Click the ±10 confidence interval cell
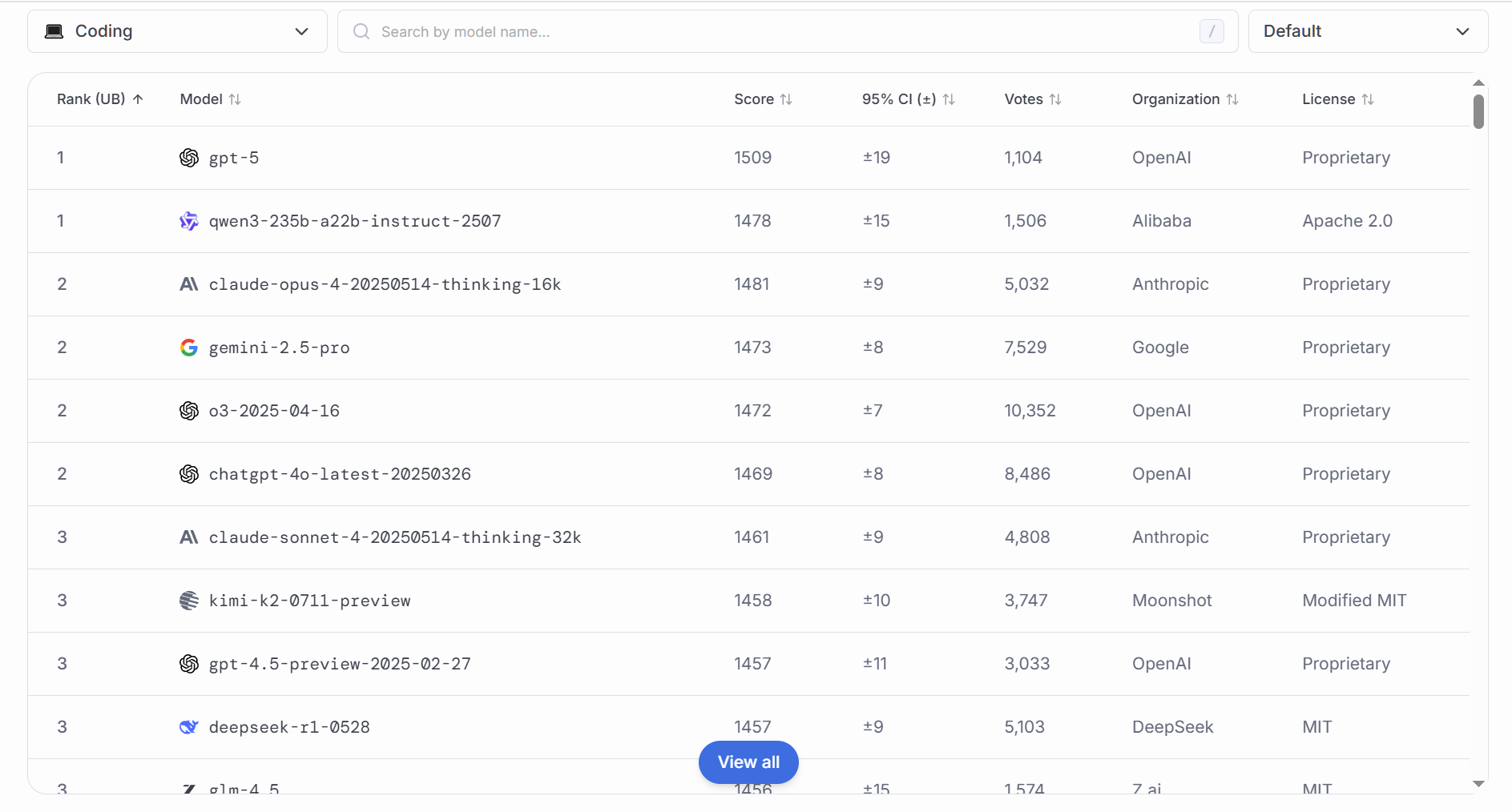This screenshot has height=812, width=1512. pyautogui.click(x=877, y=601)
